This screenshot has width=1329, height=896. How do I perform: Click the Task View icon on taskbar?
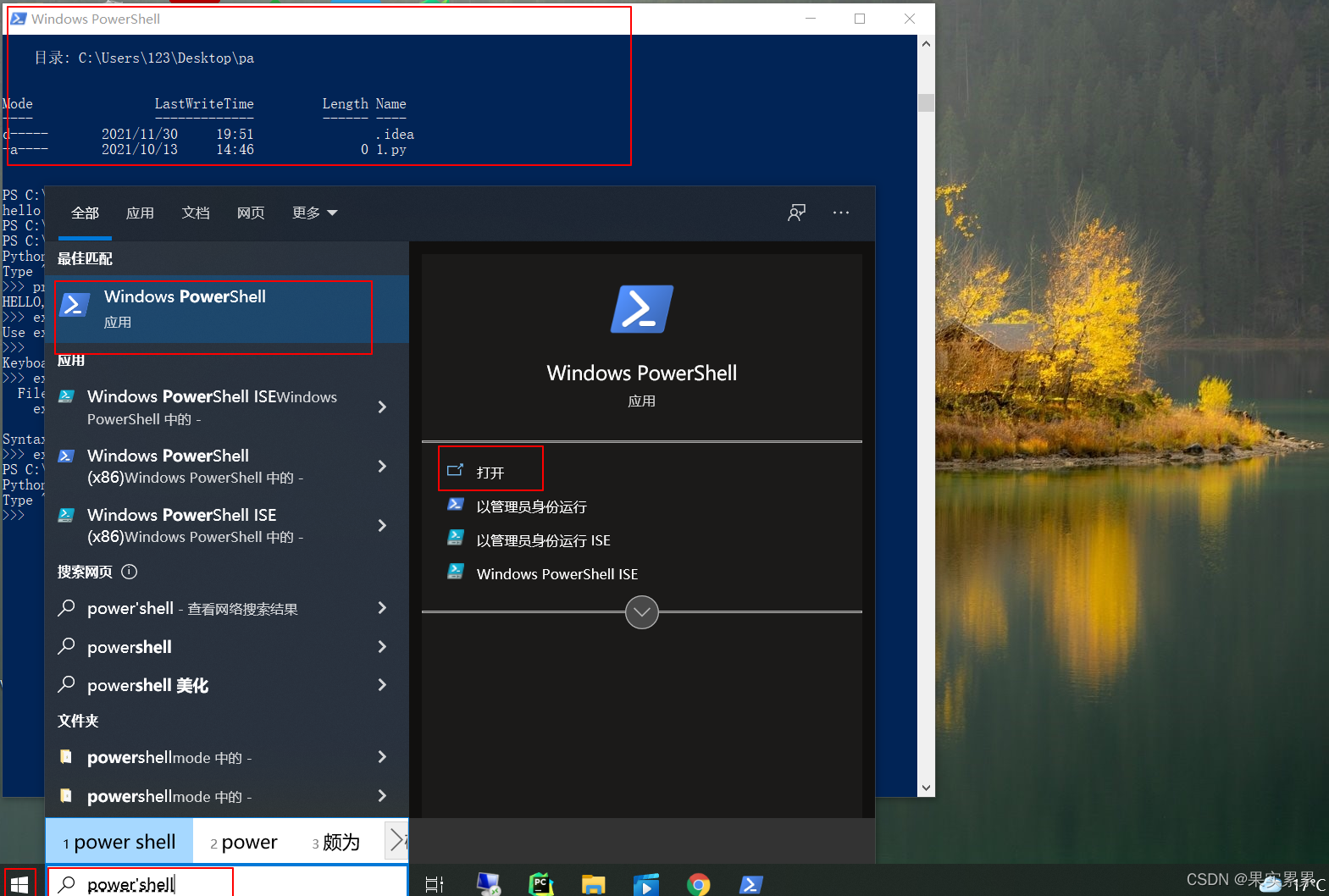434,885
